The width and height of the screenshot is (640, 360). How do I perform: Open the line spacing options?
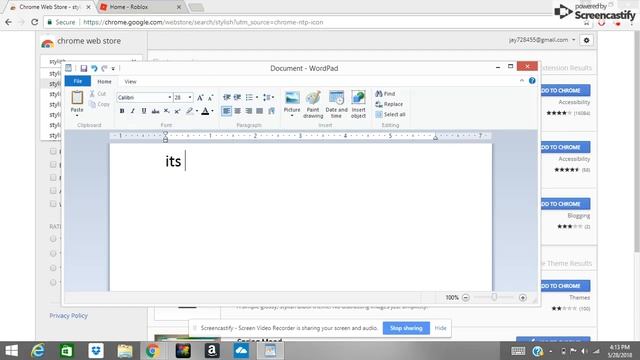point(268,97)
